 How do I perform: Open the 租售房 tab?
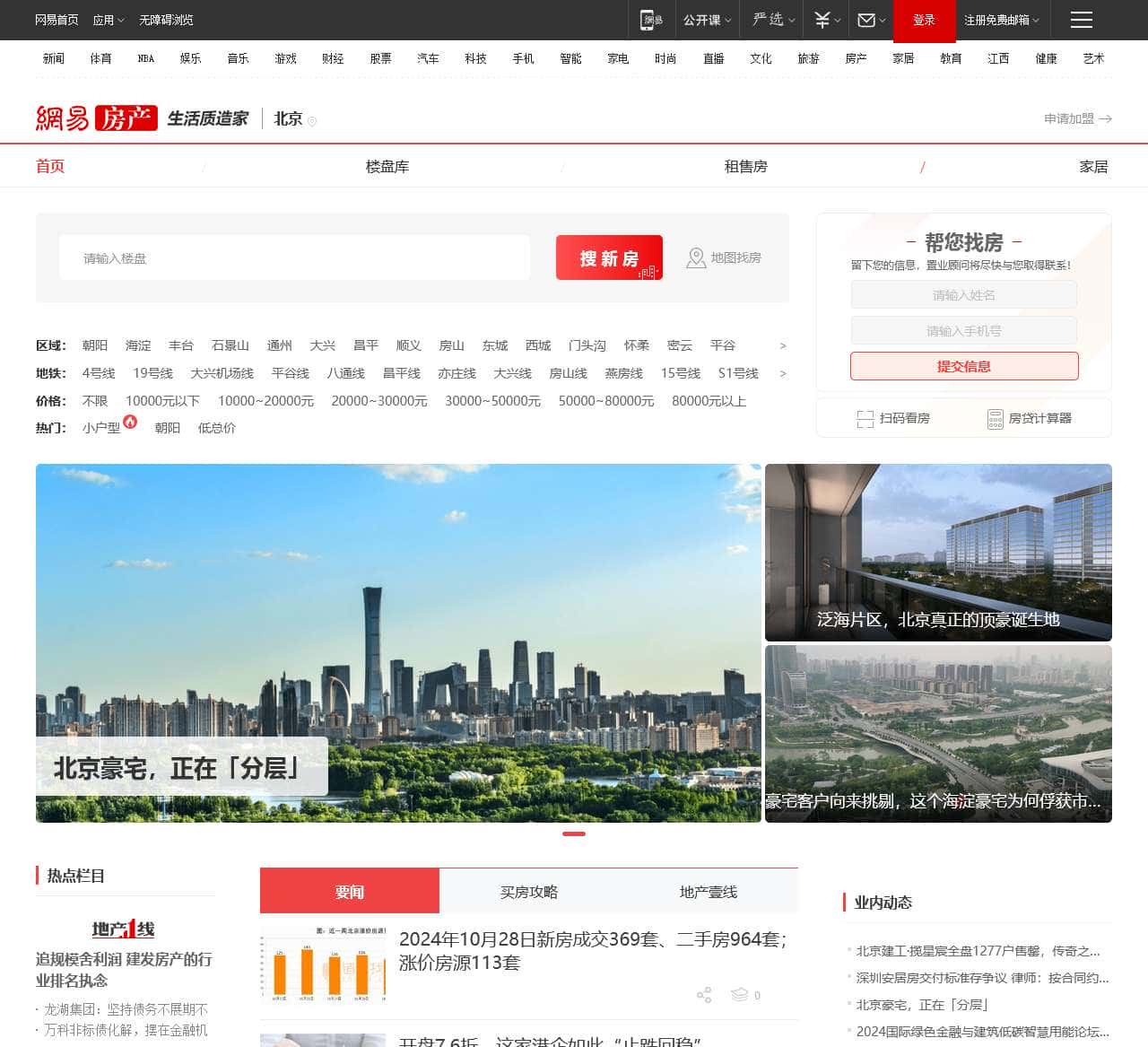pyautogui.click(x=746, y=166)
